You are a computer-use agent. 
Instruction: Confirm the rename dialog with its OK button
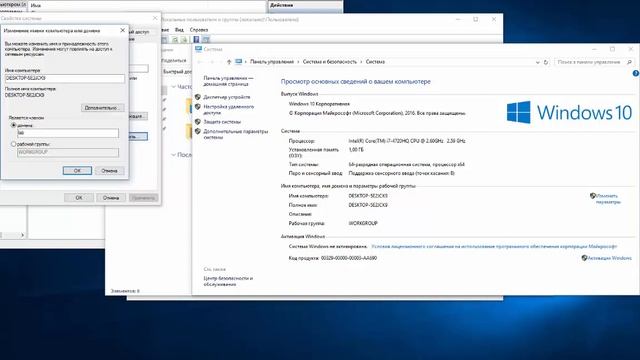pyautogui.click(x=77, y=171)
